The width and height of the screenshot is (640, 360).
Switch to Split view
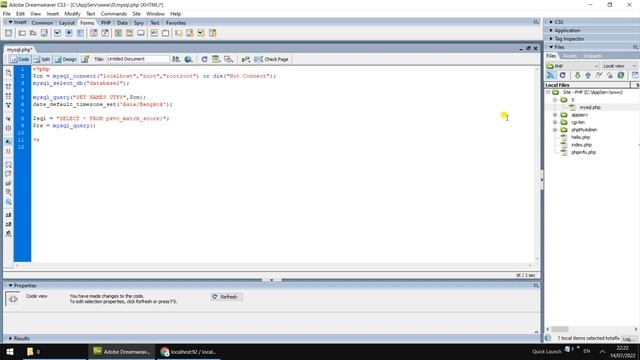(42, 59)
